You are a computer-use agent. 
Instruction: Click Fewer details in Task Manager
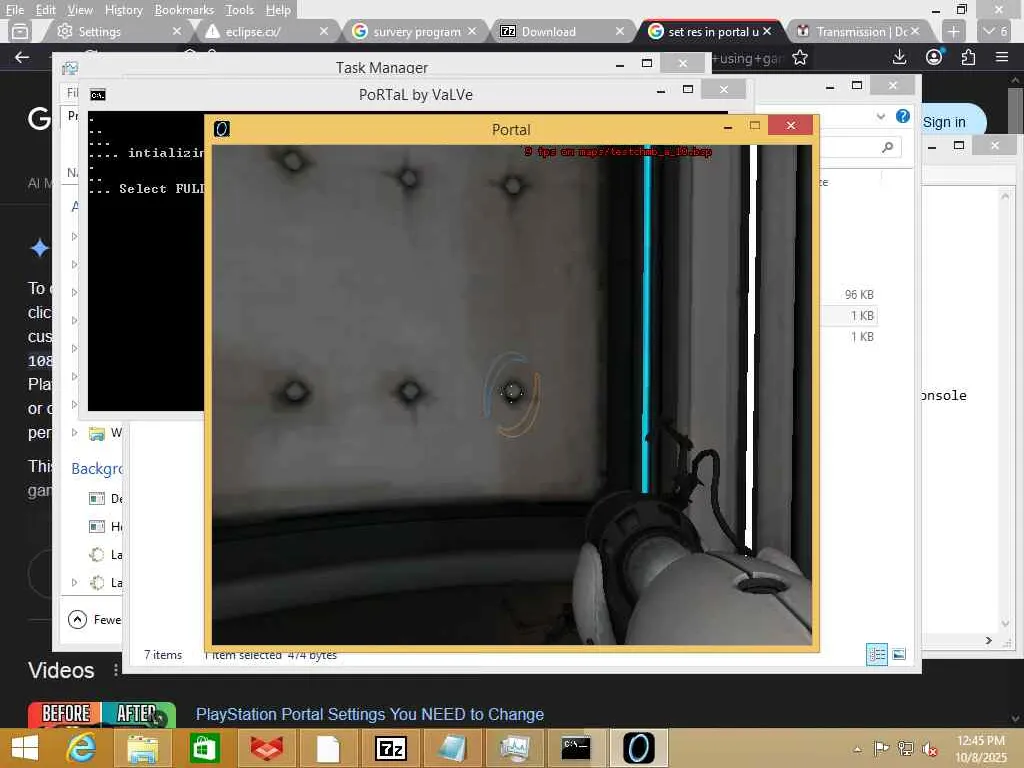click(95, 619)
